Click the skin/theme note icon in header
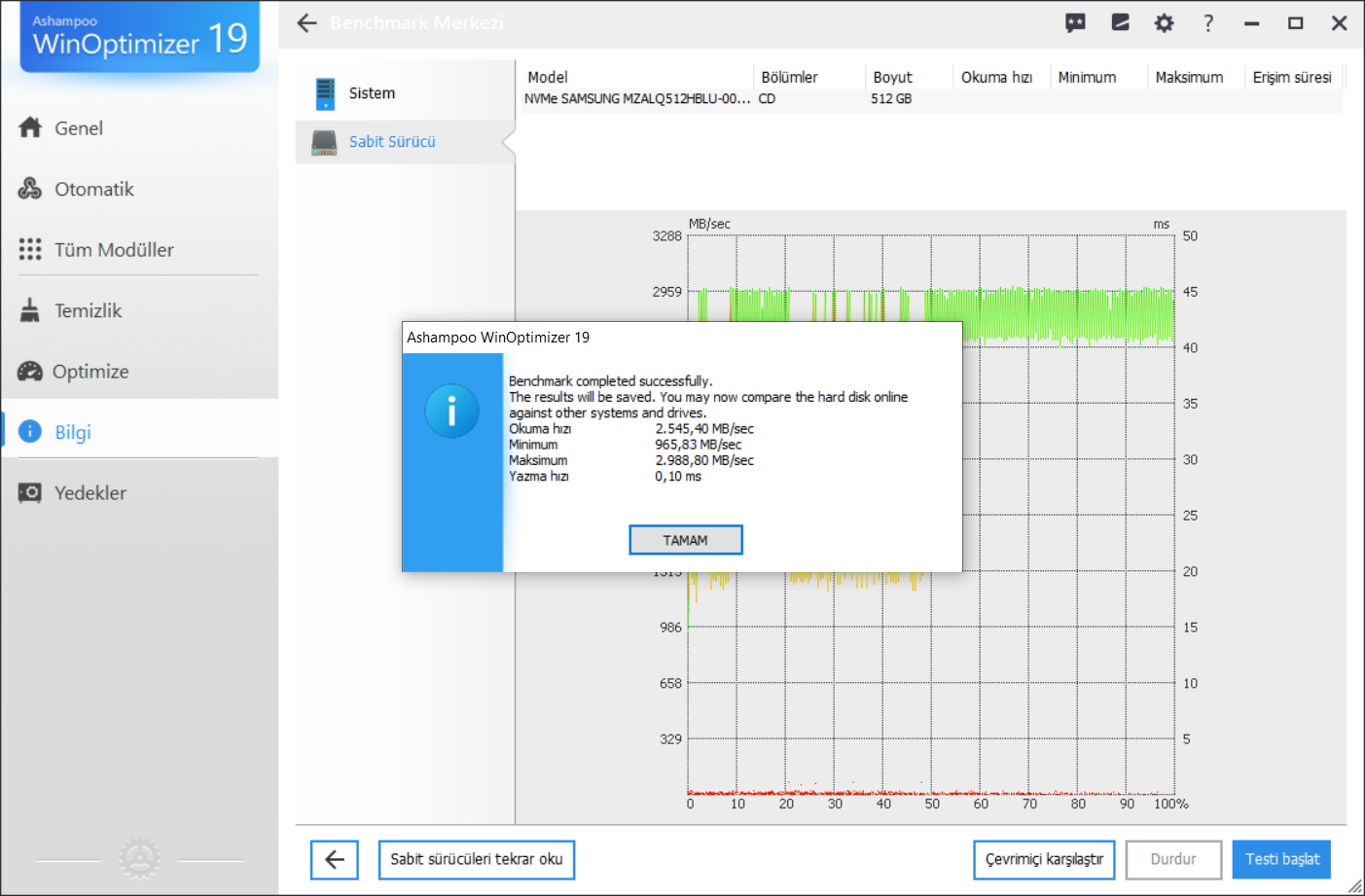The height and width of the screenshot is (896, 1365). [1121, 22]
